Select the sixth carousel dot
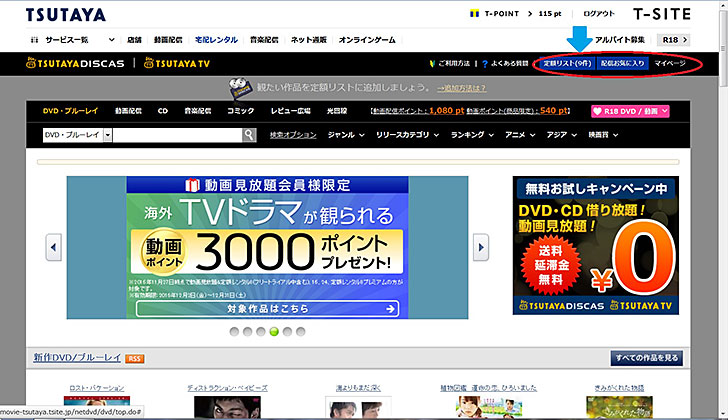This screenshot has width=728, height=420. 301,331
